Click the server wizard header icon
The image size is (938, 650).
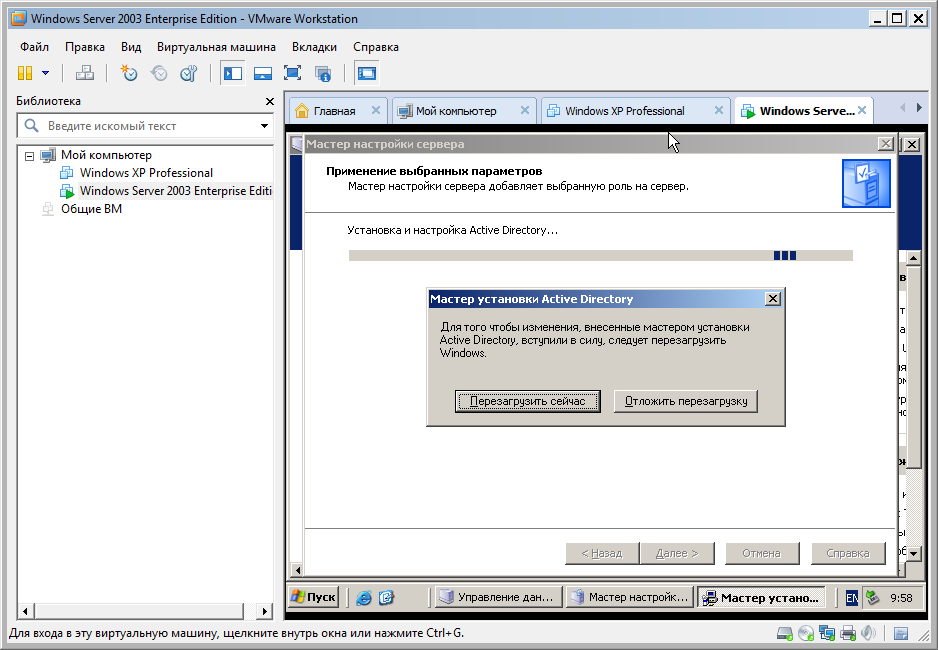click(x=866, y=183)
